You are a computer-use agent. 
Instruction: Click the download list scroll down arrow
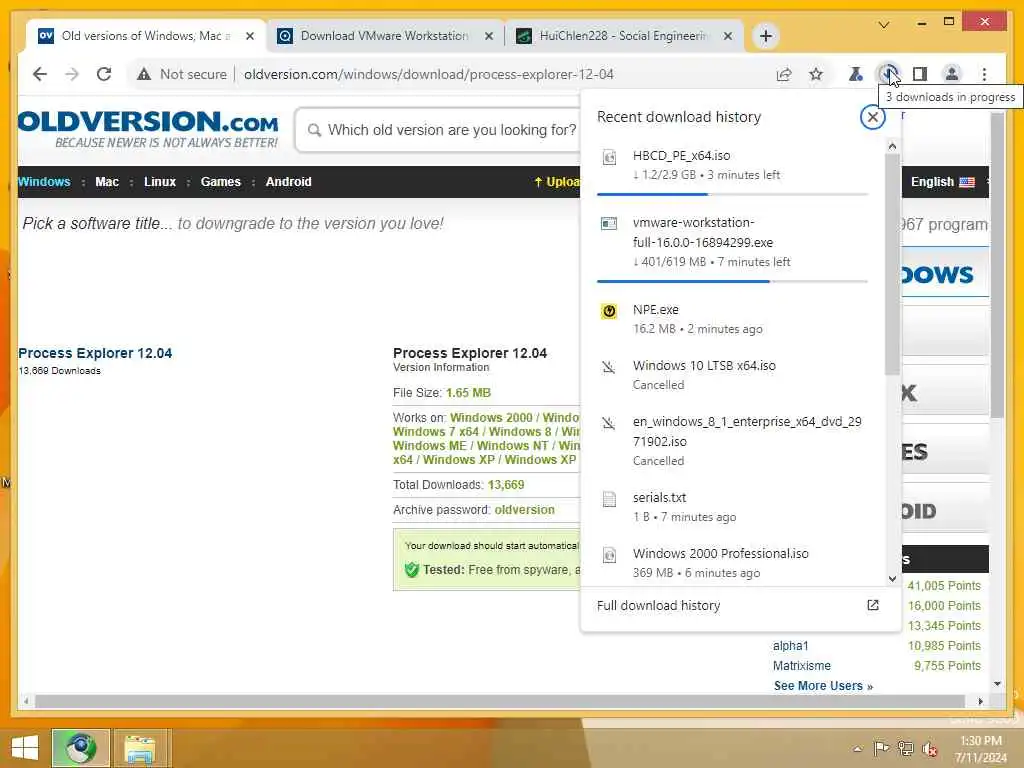(x=892, y=579)
